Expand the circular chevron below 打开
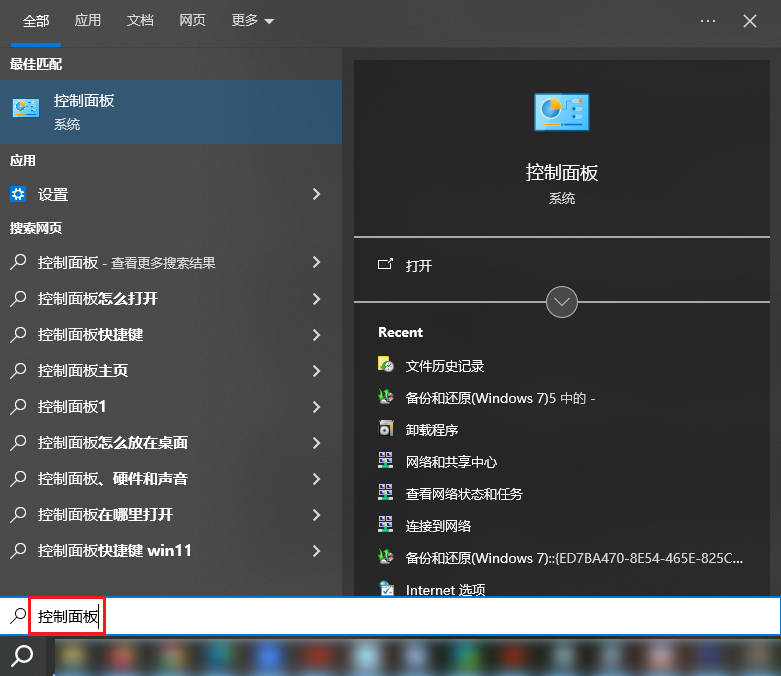 pos(562,301)
